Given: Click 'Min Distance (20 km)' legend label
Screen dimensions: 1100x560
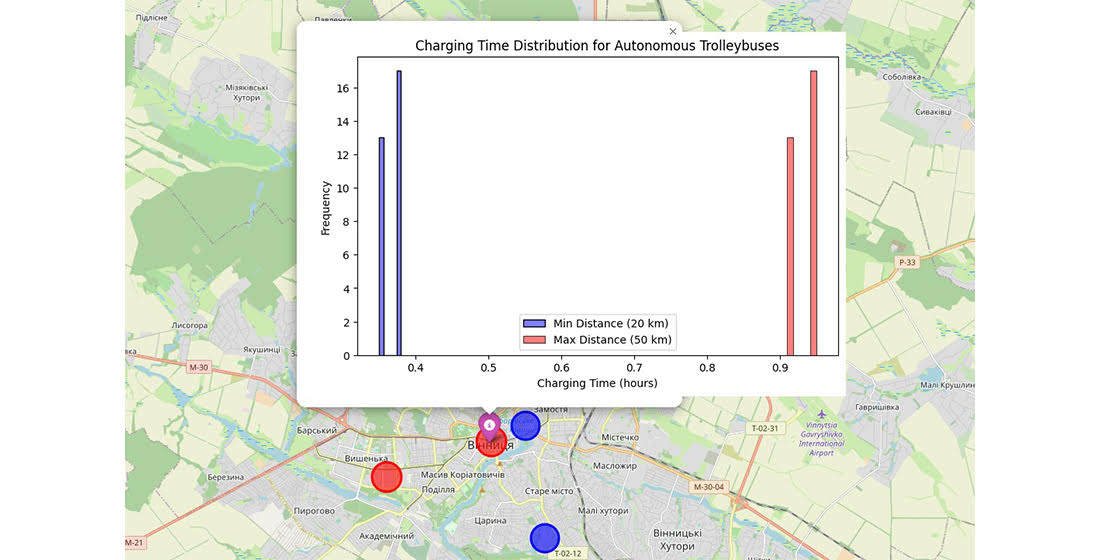Looking at the screenshot, I should click(x=610, y=324).
